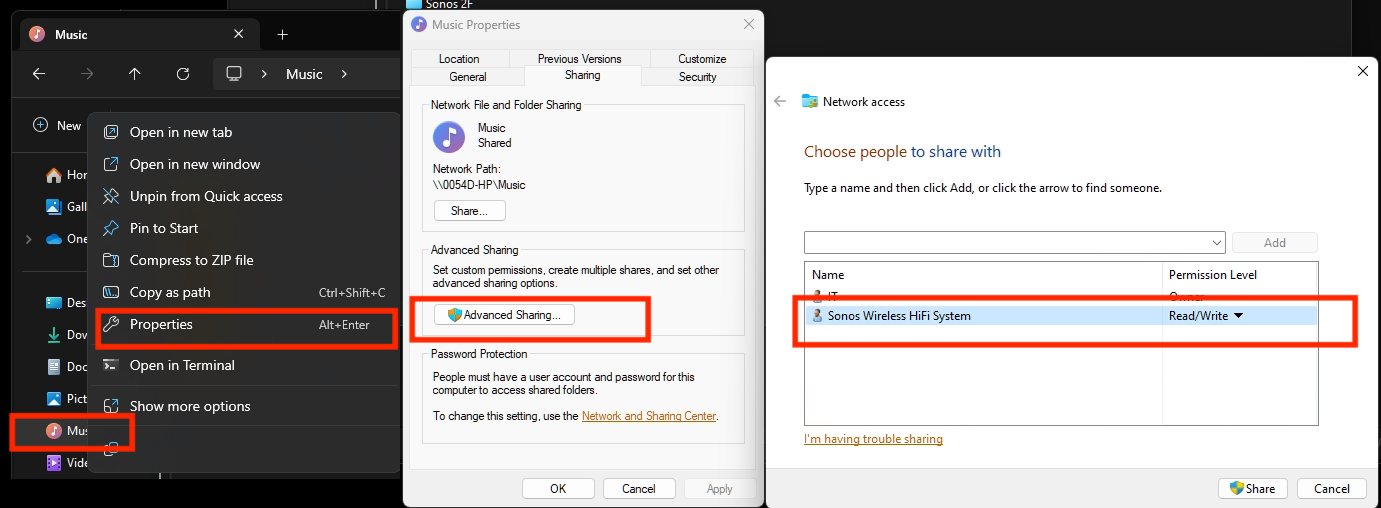Open Properties from context menu

click(x=244, y=325)
